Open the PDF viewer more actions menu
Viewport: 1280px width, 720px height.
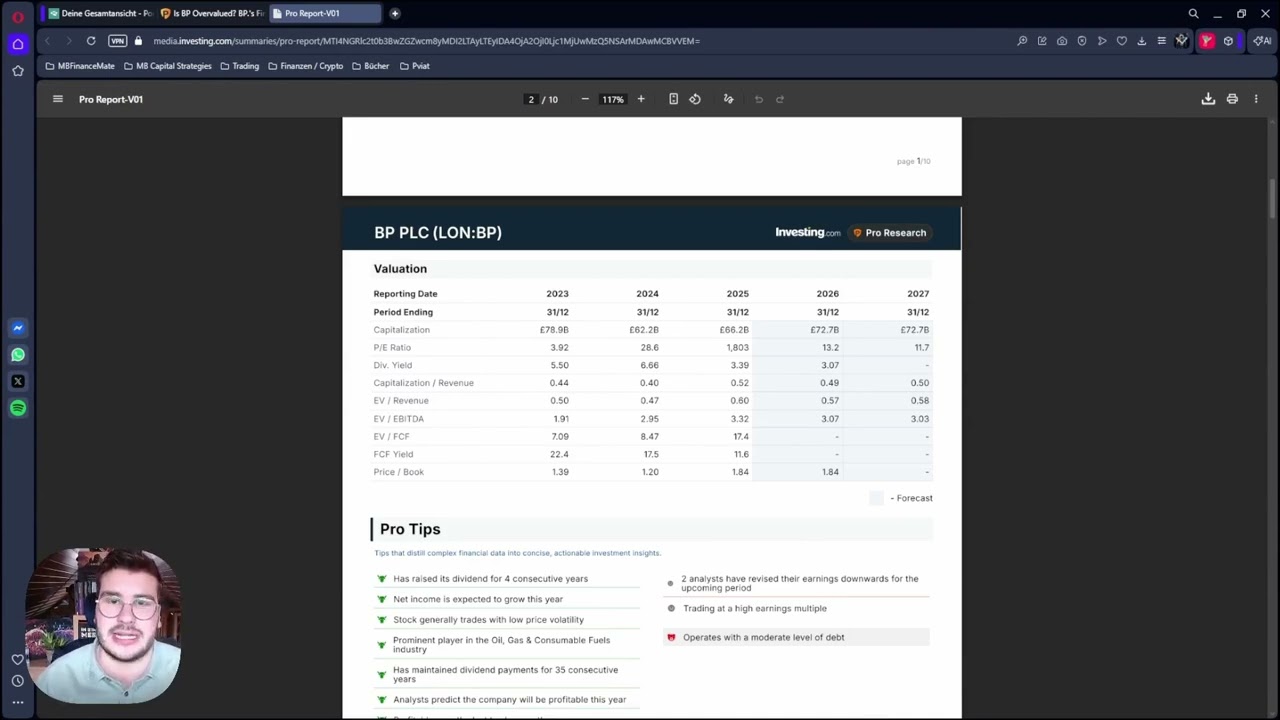tap(1256, 99)
